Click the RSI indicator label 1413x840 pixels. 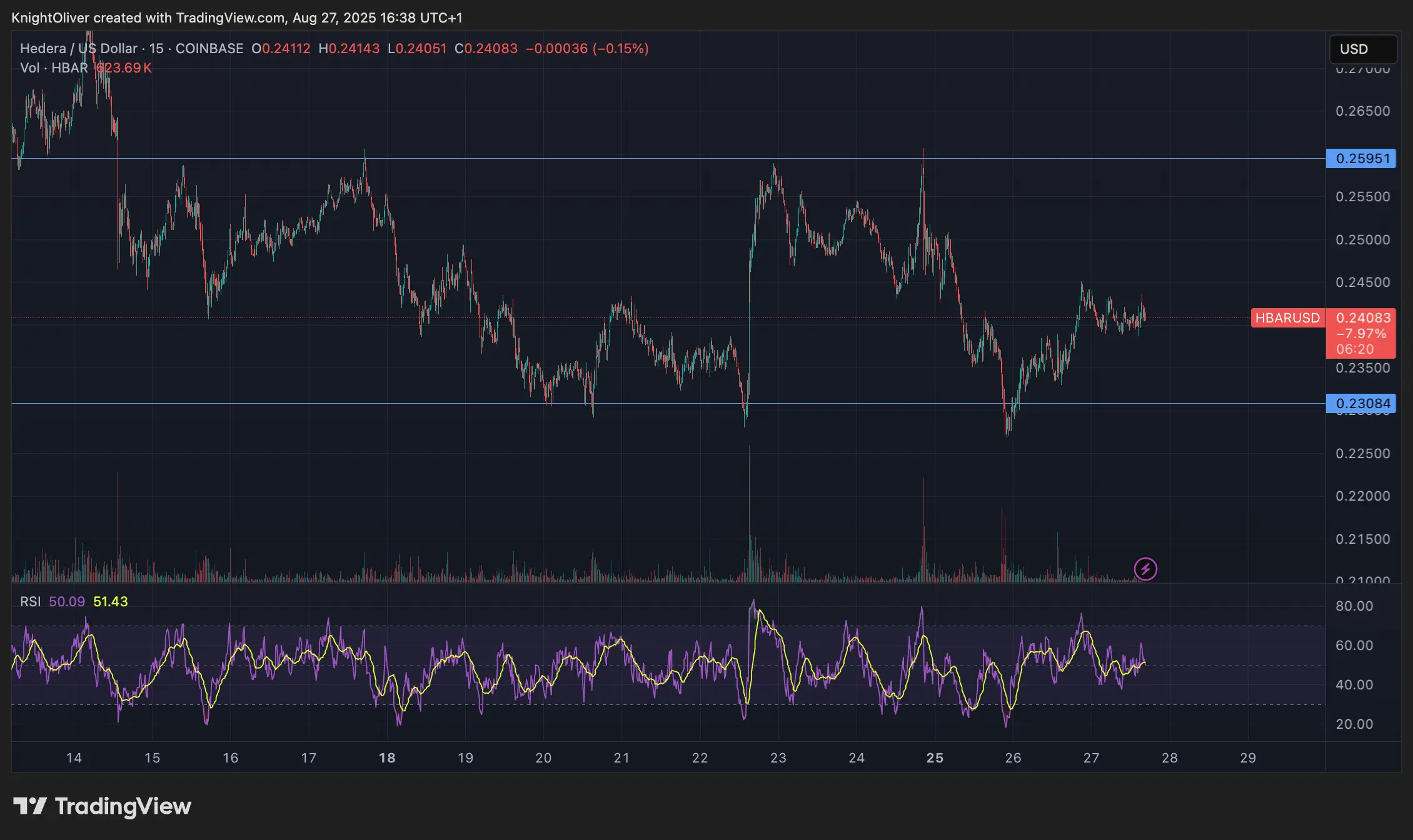(x=32, y=601)
